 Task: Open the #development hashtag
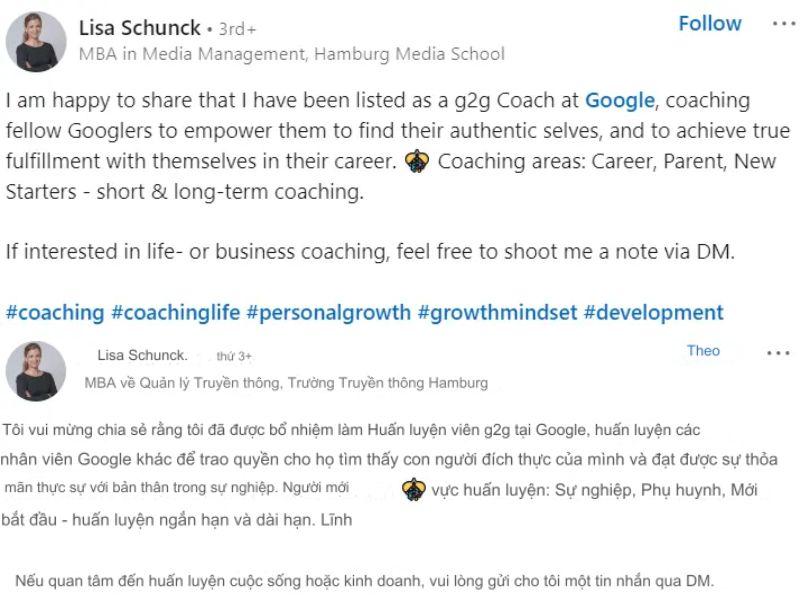click(653, 312)
